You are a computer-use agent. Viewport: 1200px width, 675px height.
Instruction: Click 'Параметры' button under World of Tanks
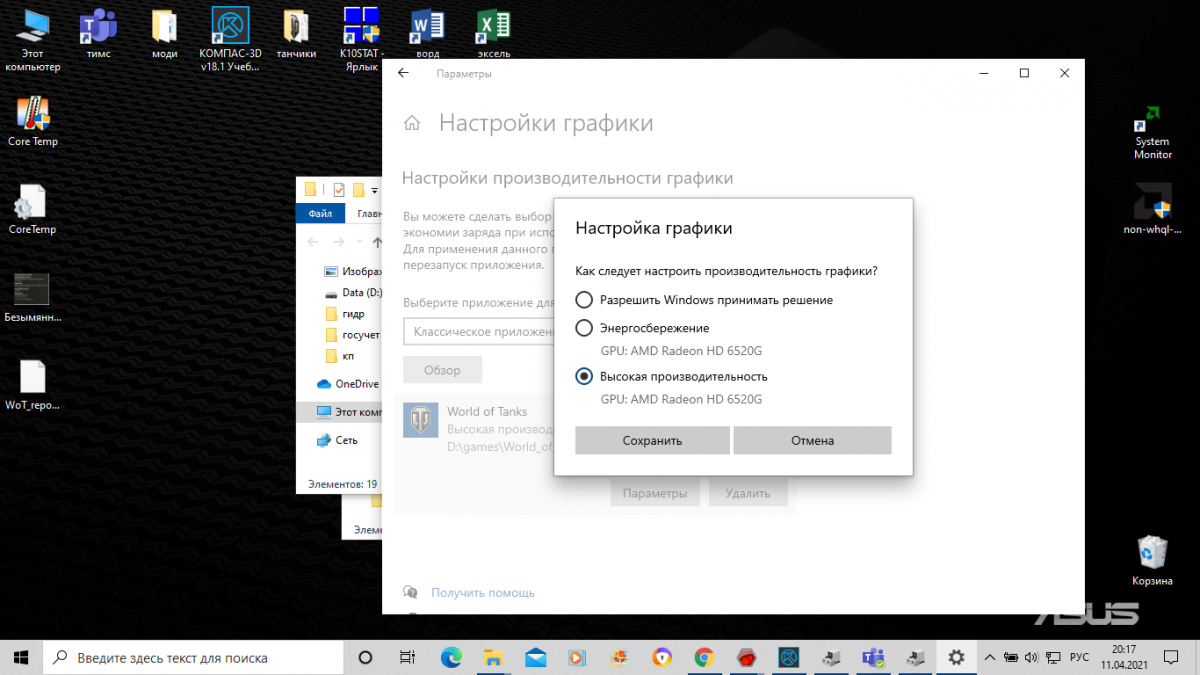(655, 493)
